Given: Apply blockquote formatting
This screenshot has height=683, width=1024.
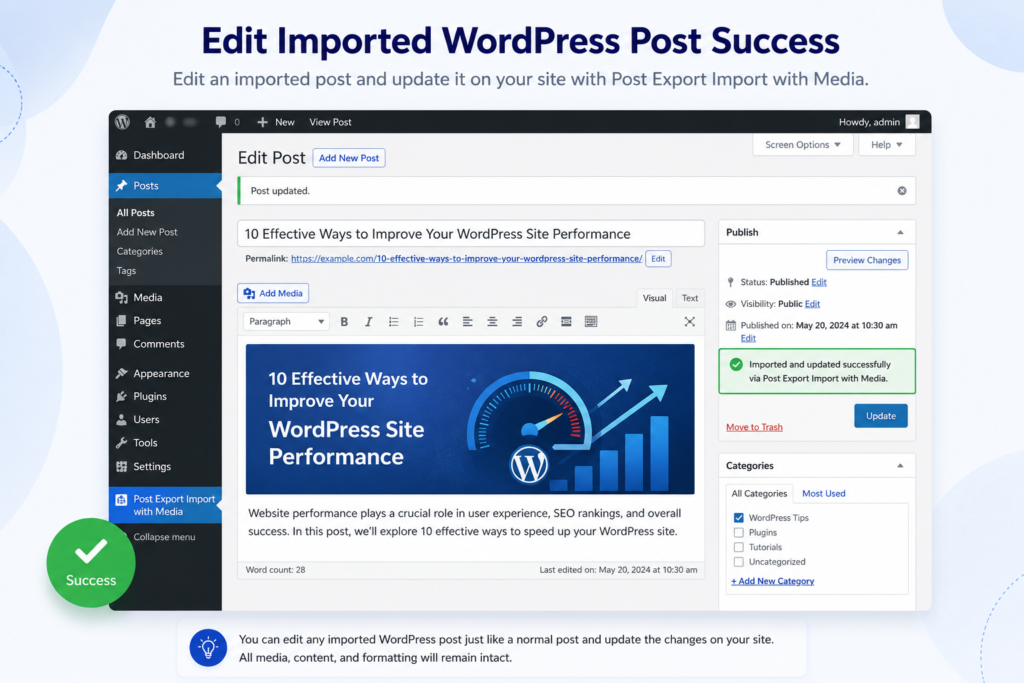Looking at the screenshot, I should click(x=443, y=321).
